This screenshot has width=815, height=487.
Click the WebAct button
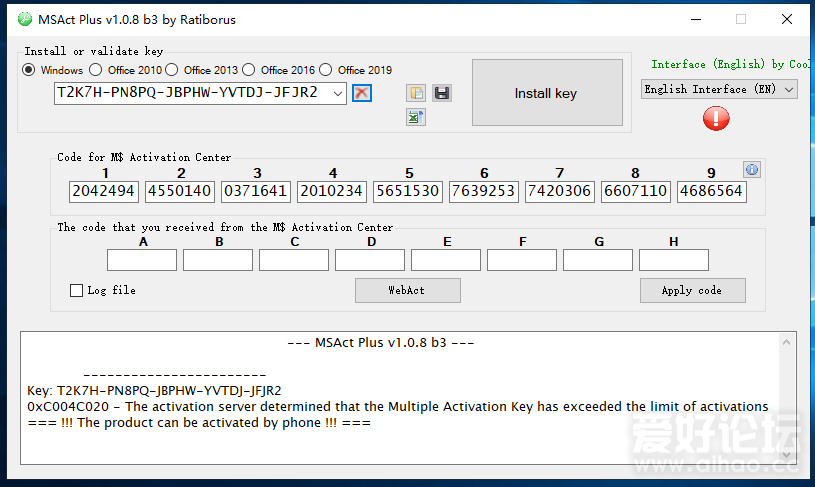tap(408, 291)
